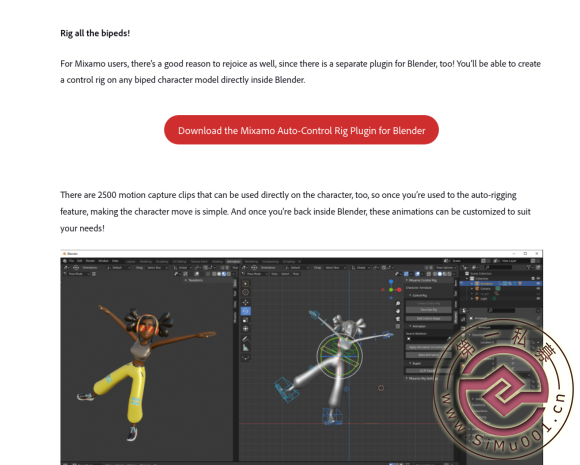Screen dimensions: 580x465
Task: Click Download the Mixamo Auto-Control Rig Plugin button
Action: point(301,130)
